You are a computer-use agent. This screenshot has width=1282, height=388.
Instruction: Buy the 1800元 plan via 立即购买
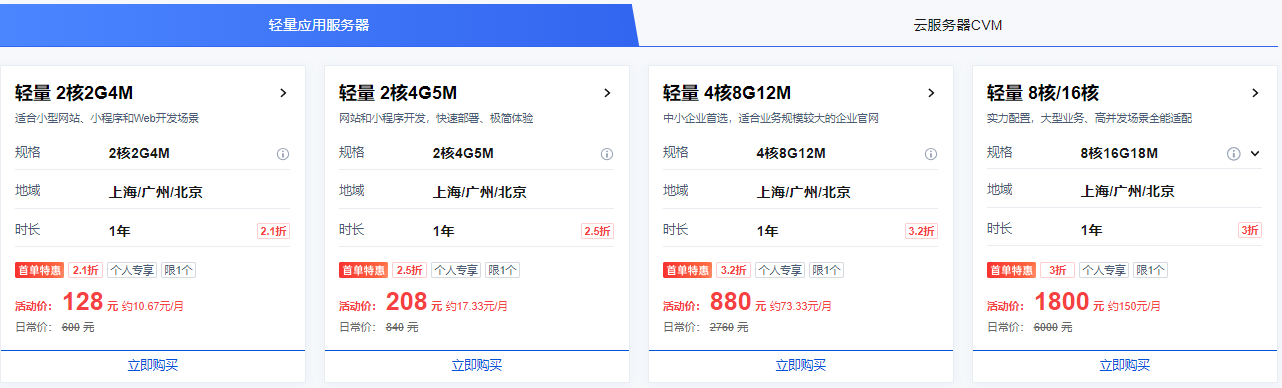tap(1125, 366)
